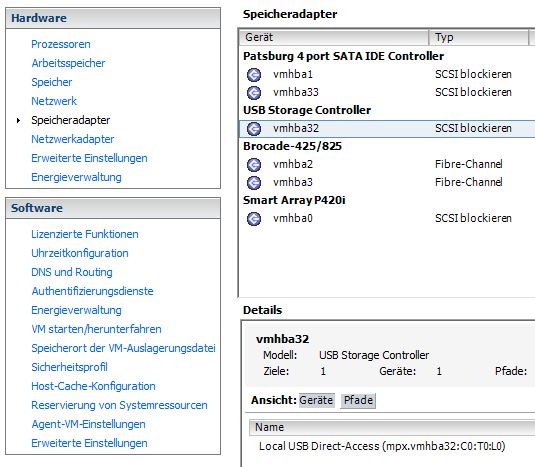535x467 pixels.
Task: Open the Sicherheitsprofil page
Action: [x=69, y=367]
